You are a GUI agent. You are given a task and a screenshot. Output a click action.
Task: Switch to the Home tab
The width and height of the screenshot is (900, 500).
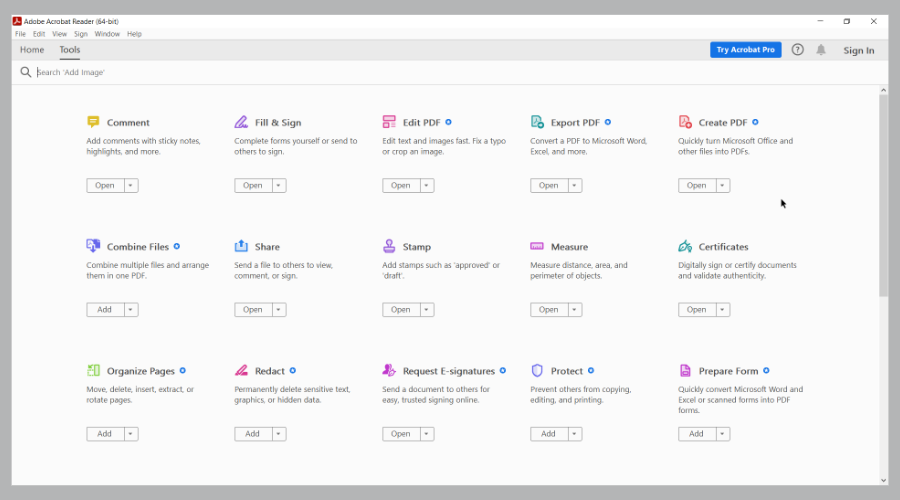(x=32, y=50)
